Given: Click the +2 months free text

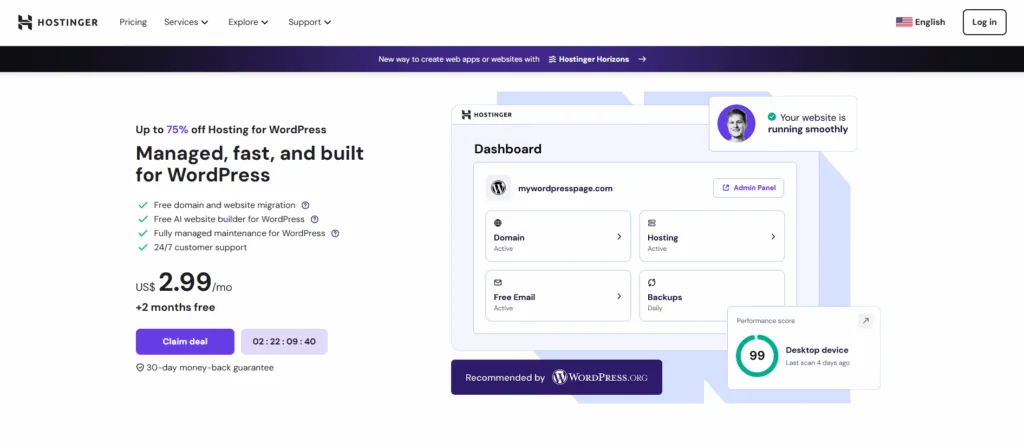Looking at the screenshot, I should [175, 307].
